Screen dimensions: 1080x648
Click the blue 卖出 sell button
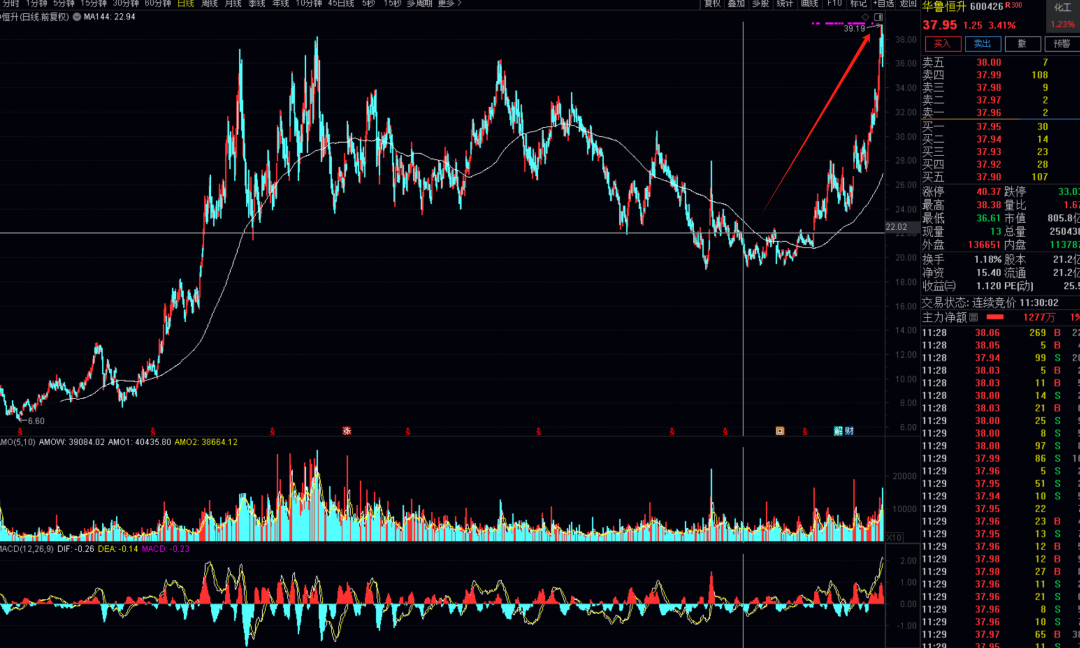982,44
